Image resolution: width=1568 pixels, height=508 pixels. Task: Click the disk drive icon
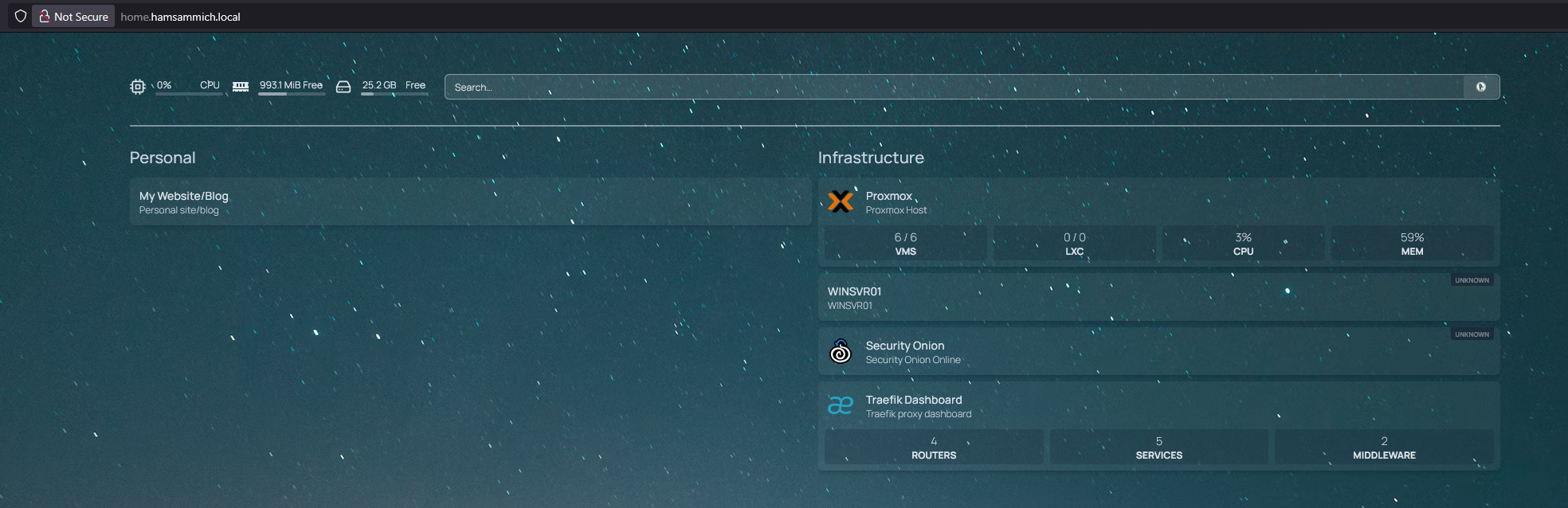pos(343,87)
